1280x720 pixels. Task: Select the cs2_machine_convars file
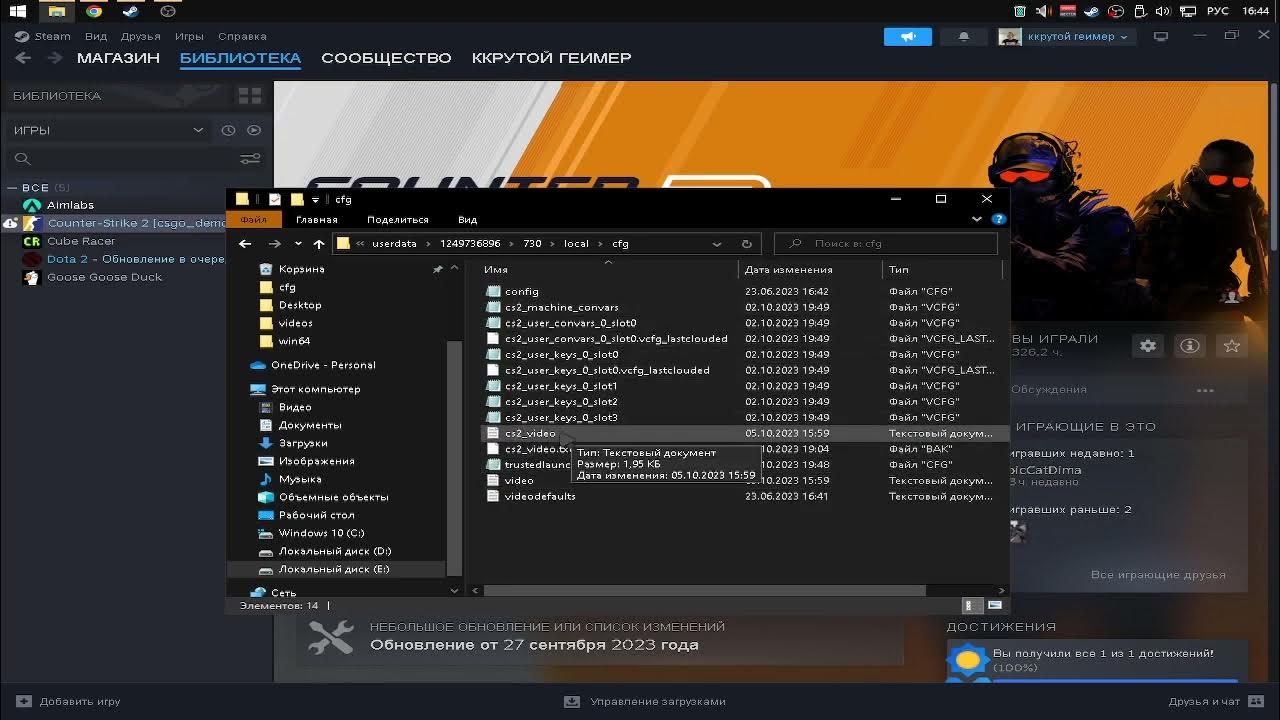pyautogui.click(x=561, y=307)
